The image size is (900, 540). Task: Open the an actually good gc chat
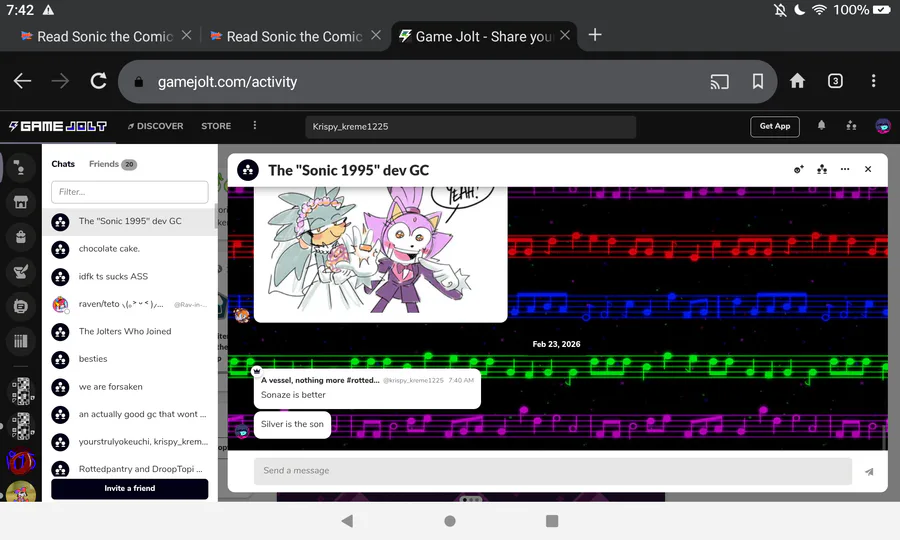pos(130,414)
